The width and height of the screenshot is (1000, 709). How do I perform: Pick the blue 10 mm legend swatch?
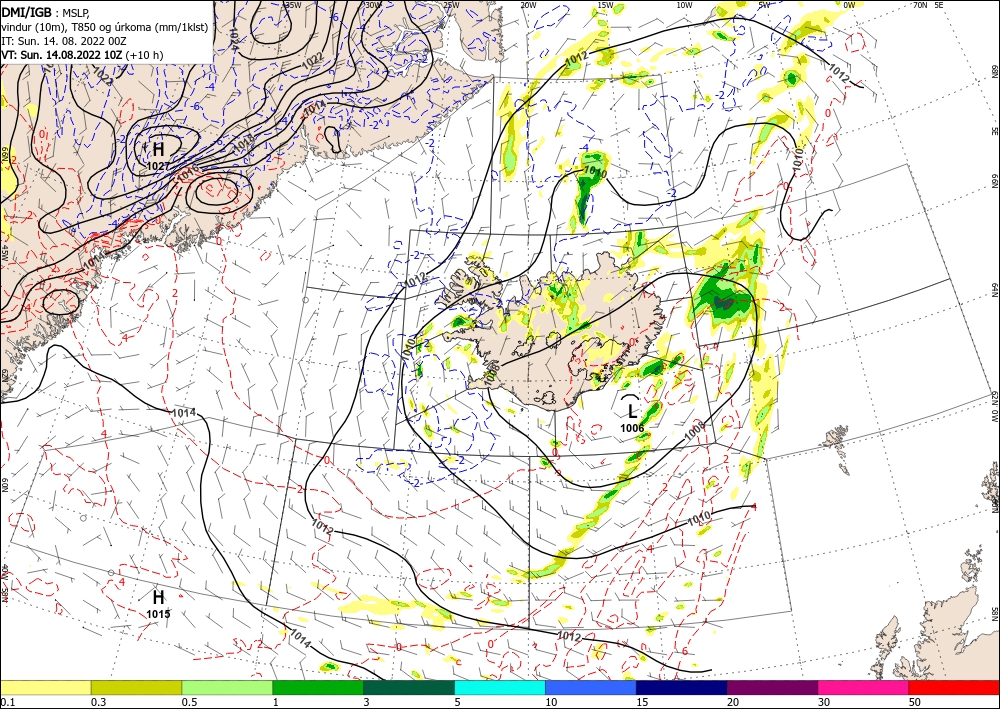[591, 687]
